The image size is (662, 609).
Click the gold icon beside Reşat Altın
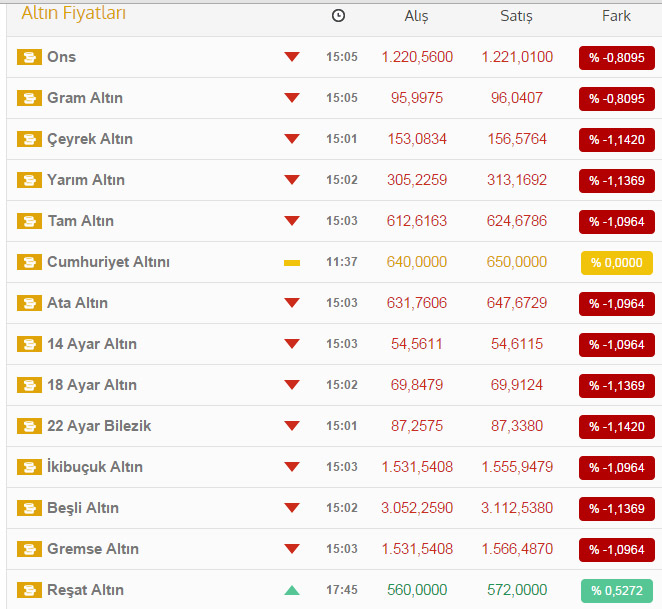[x=29, y=590]
